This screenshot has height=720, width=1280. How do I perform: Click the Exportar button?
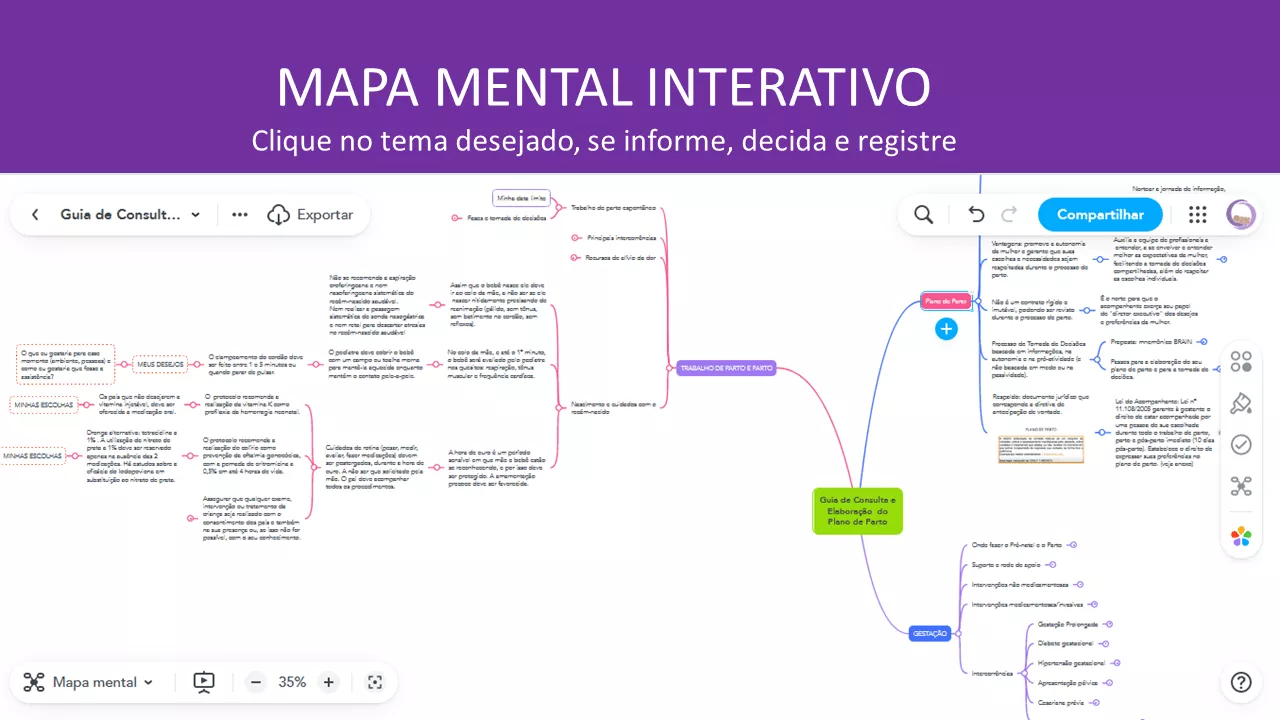[x=310, y=215]
